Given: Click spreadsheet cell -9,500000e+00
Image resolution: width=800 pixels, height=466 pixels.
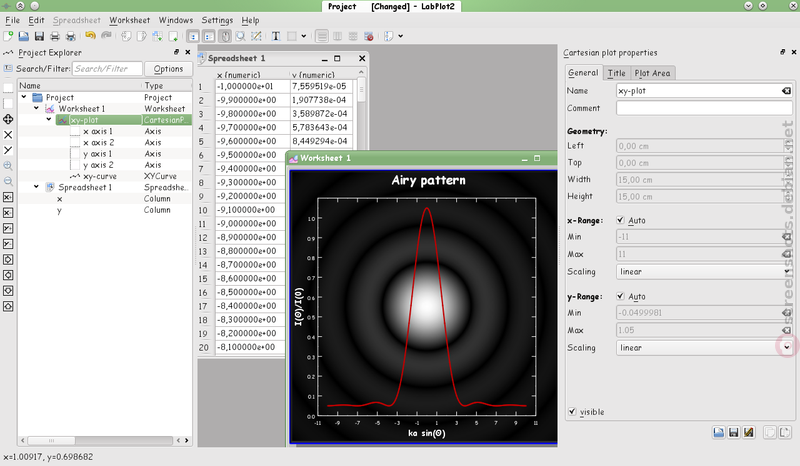Looking at the screenshot, I should pos(246,155).
